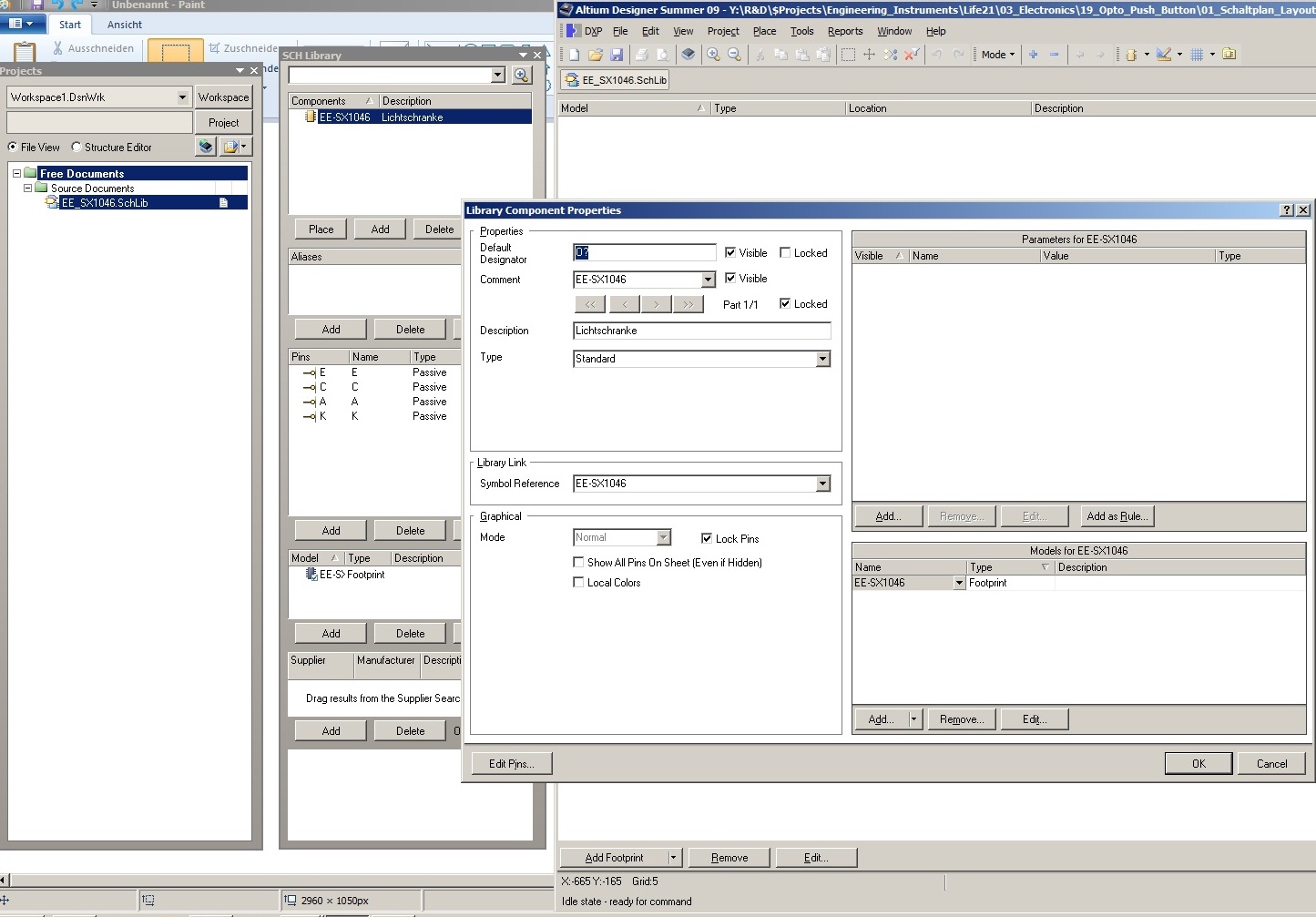Viewport: 1316px width, 917px height.
Task: Toggle the Default Designator Locked checkbox
Action: 785,252
